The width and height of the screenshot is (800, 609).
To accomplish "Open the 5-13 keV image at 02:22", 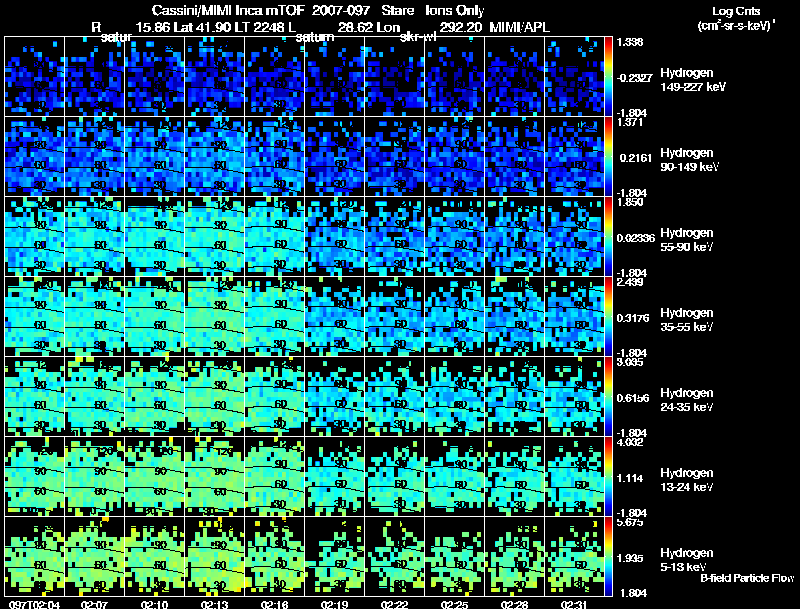I will pyautogui.click(x=394, y=556).
